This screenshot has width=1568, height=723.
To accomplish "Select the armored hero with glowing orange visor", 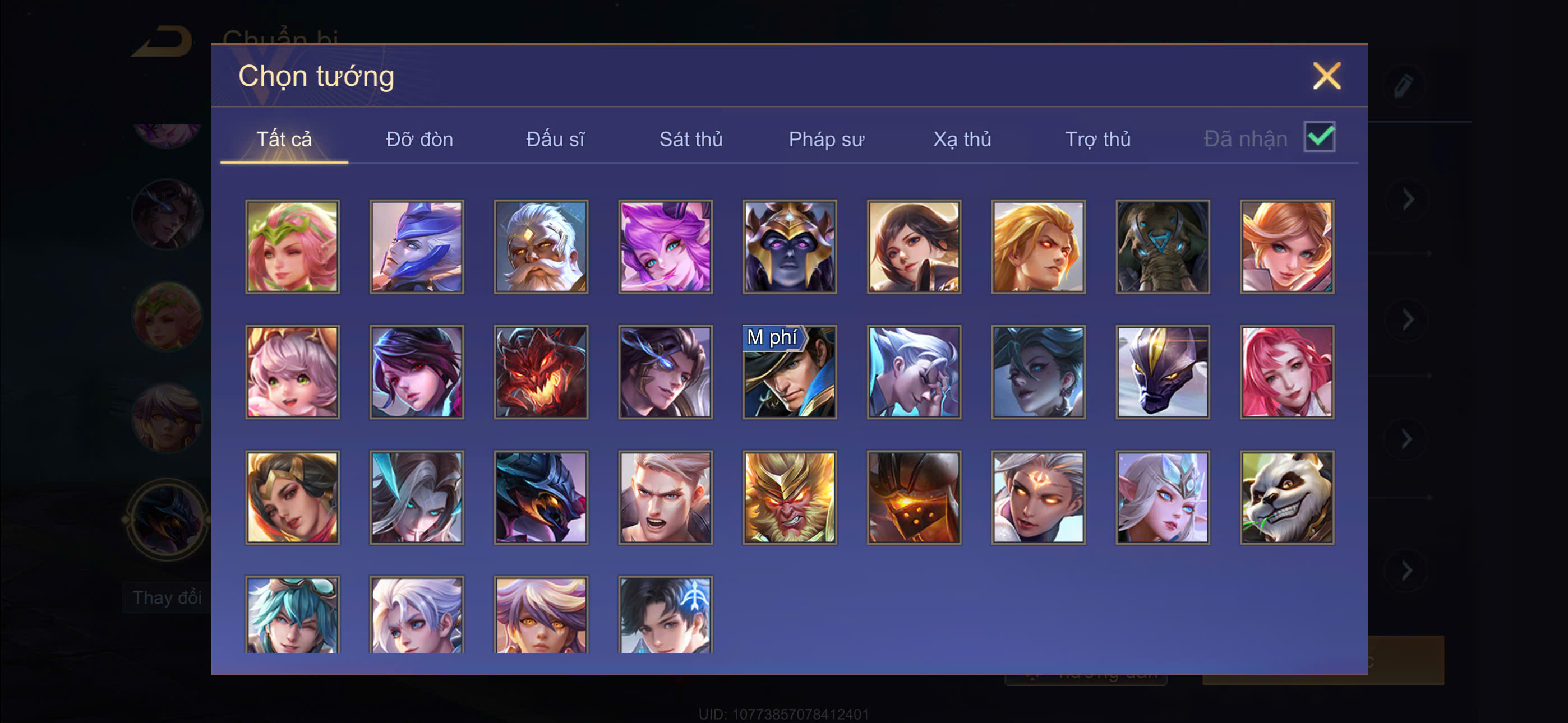I will (914, 497).
